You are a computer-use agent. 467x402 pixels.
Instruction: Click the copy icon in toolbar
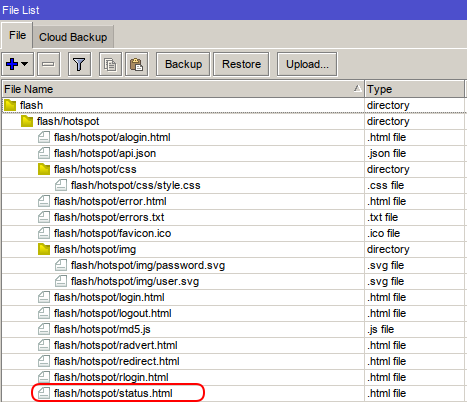pos(110,64)
